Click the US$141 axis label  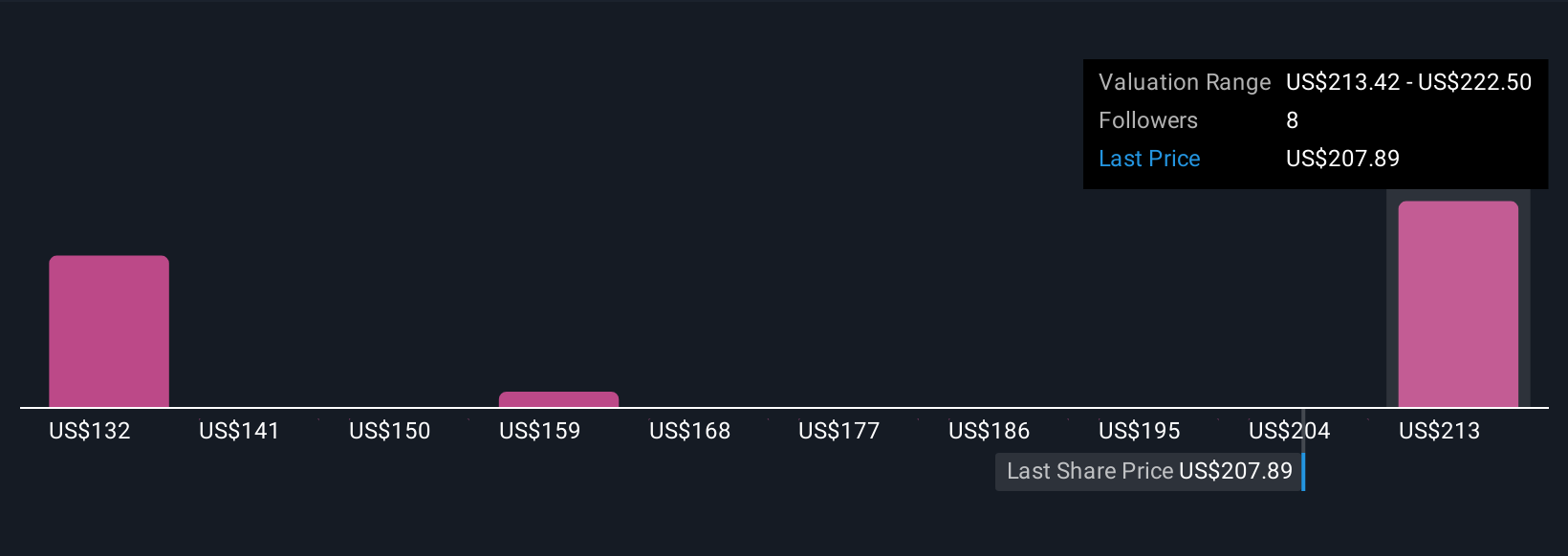(x=239, y=431)
